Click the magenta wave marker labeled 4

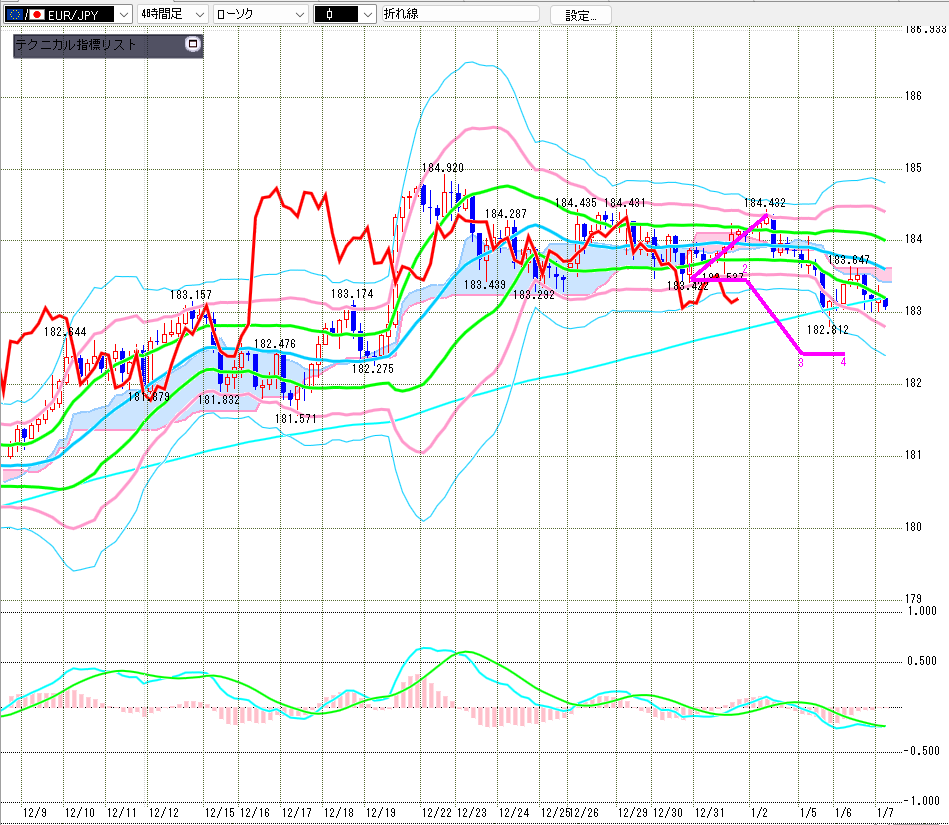pos(844,362)
